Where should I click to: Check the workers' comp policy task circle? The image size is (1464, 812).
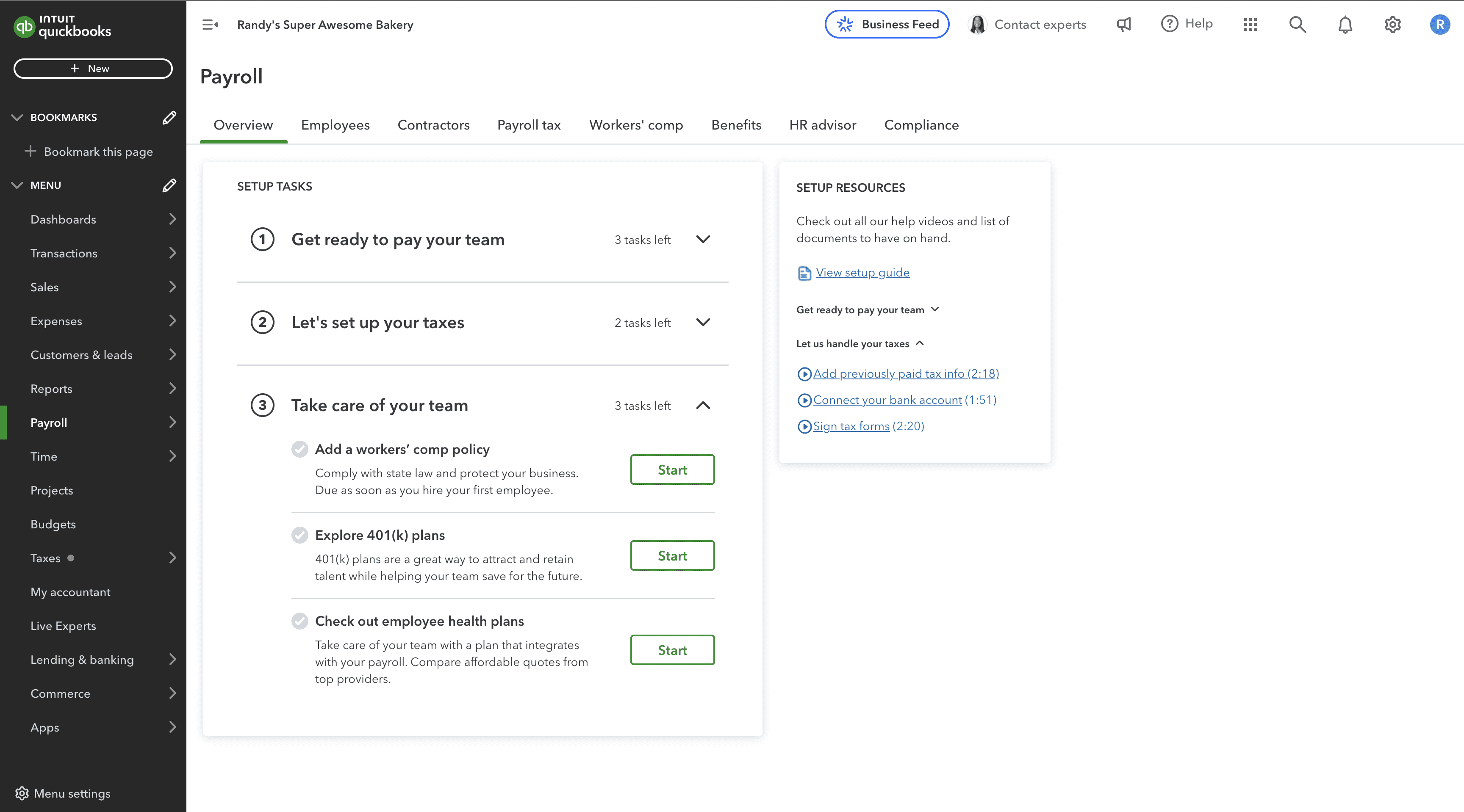pyautogui.click(x=299, y=449)
